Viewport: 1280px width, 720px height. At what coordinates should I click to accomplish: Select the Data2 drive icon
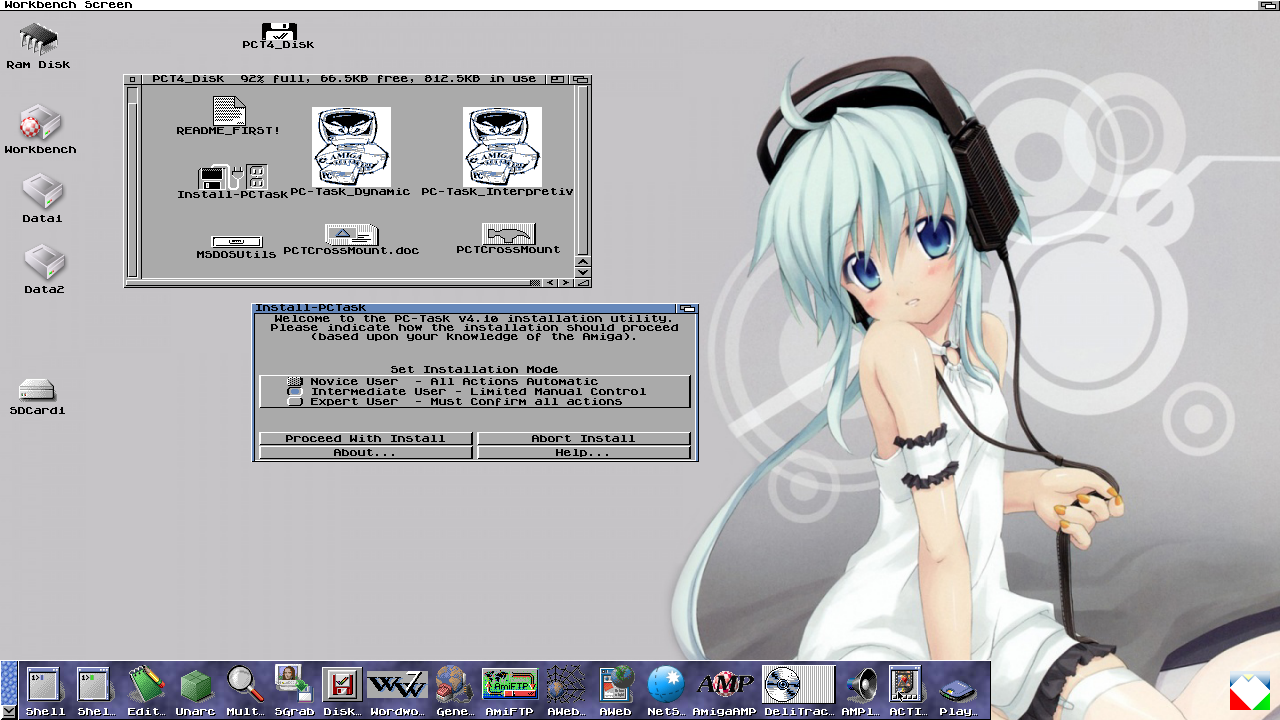(x=43, y=269)
